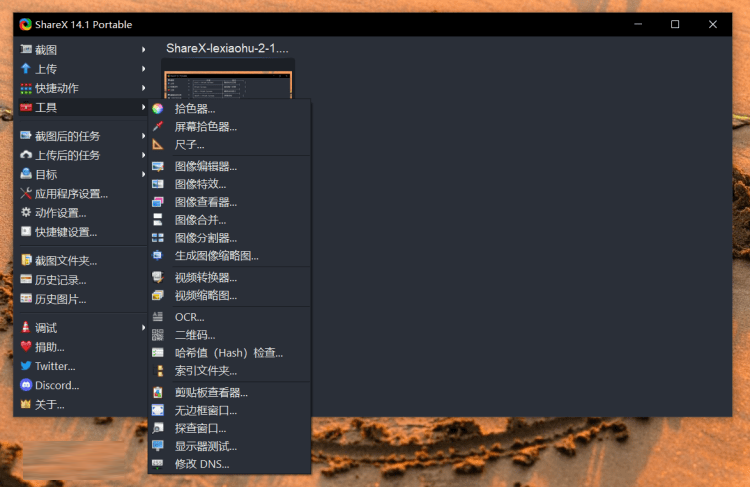Choose 屏幕拾色器... menu entry
The width and height of the screenshot is (750, 487).
pyautogui.click(x=230, y=126)
